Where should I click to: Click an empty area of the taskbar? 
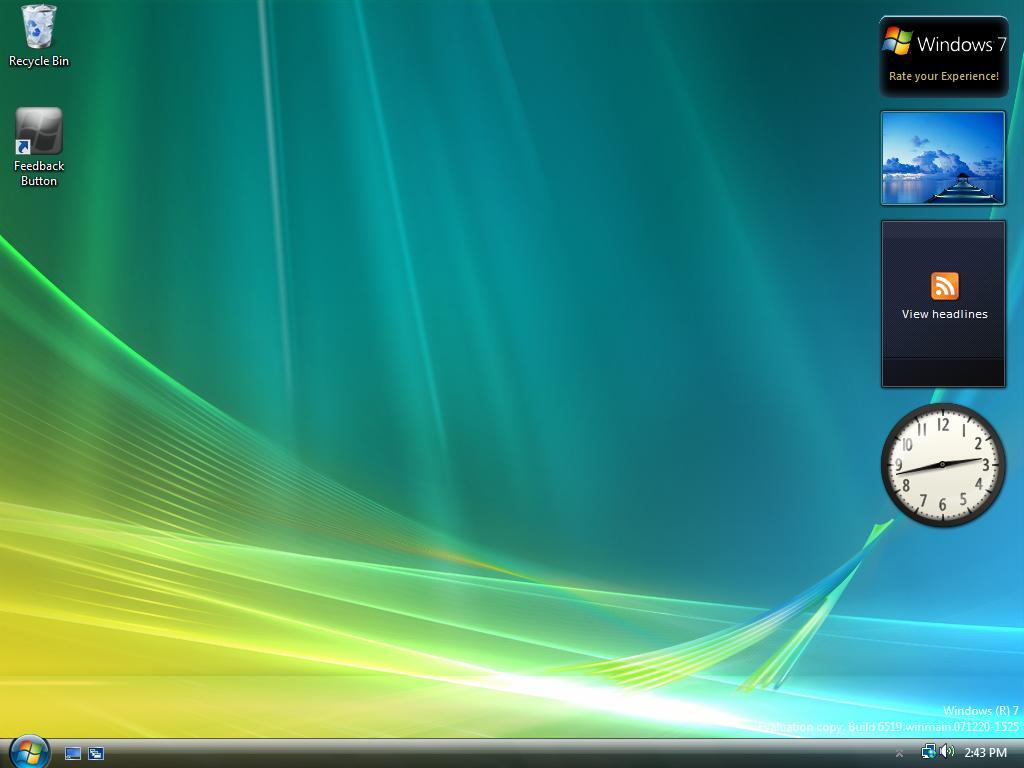coord(500,753)
